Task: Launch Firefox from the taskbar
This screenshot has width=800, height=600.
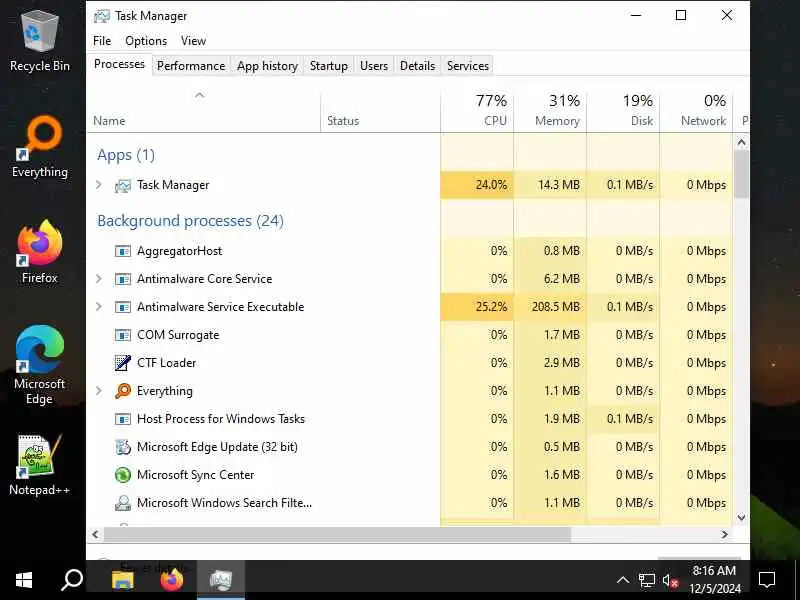Action: click(x=171, y=580)
